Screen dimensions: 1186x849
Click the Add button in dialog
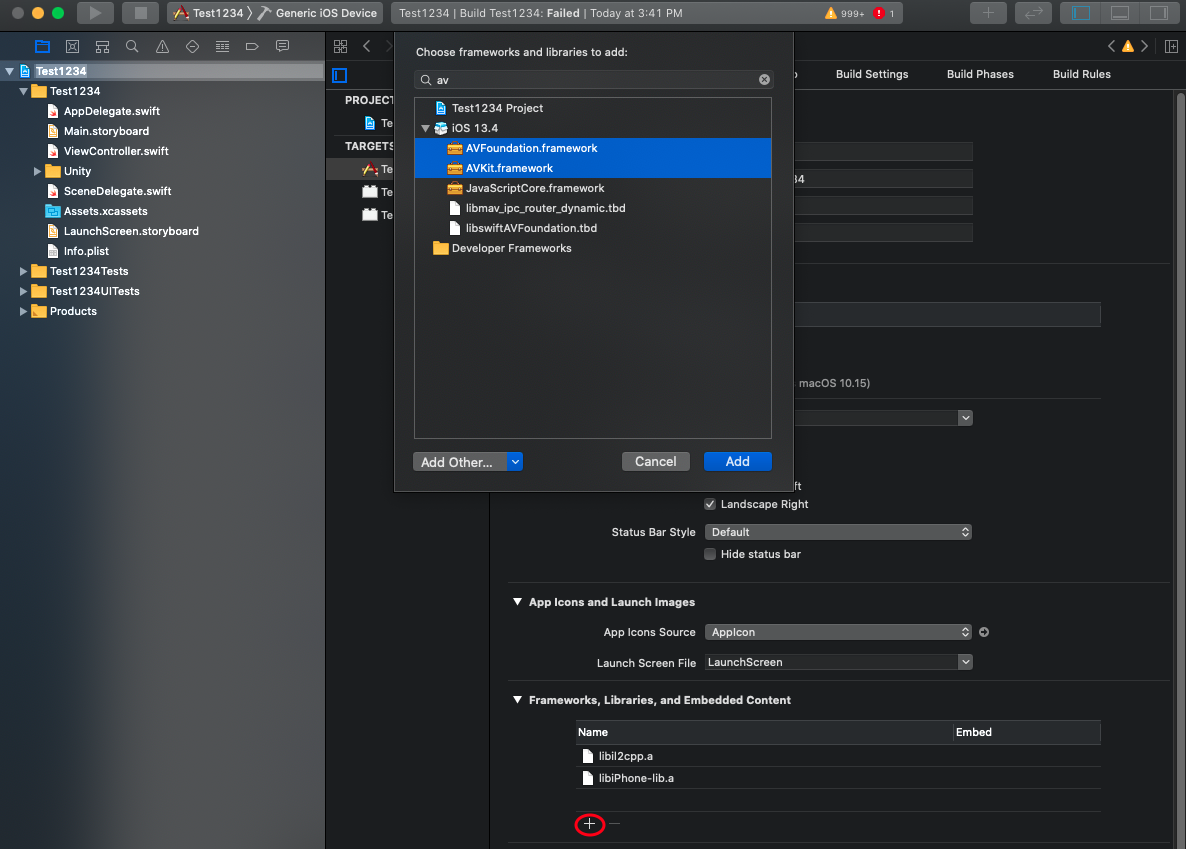tap(737, 462)
